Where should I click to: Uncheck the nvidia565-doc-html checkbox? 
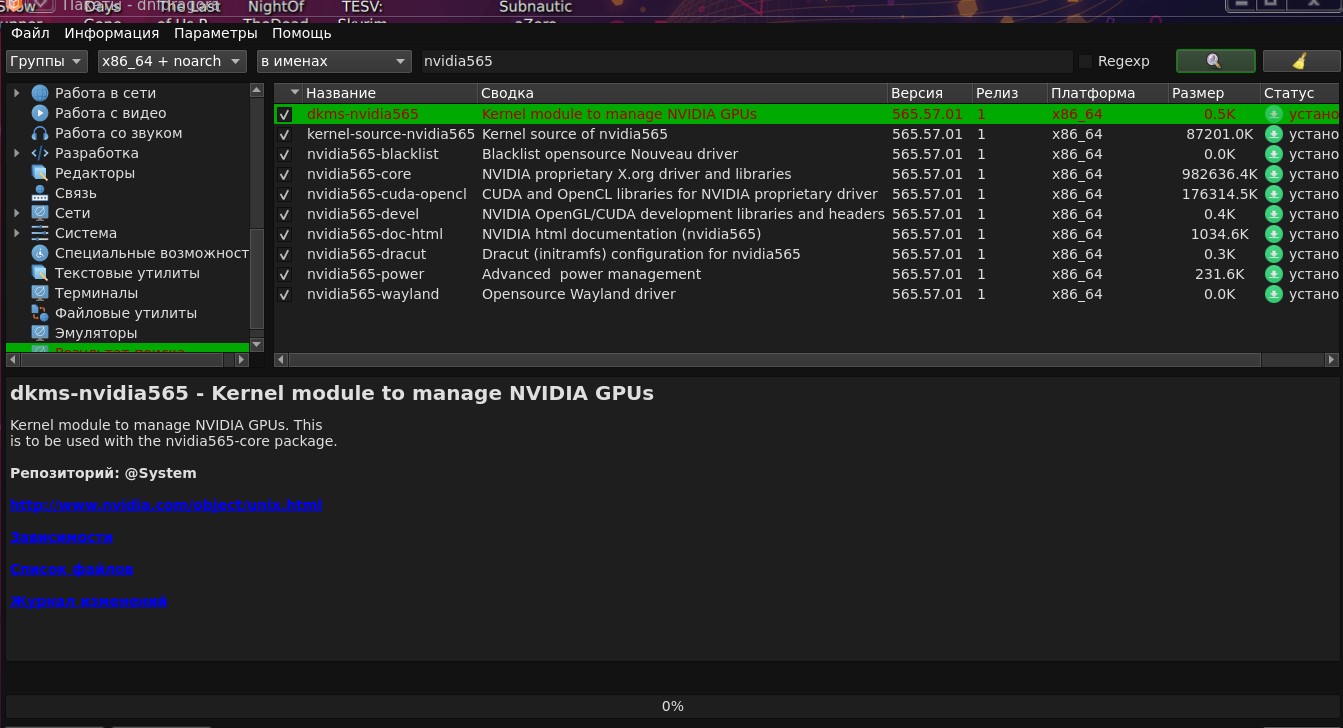pyautogui.click(x=285, y=234)
